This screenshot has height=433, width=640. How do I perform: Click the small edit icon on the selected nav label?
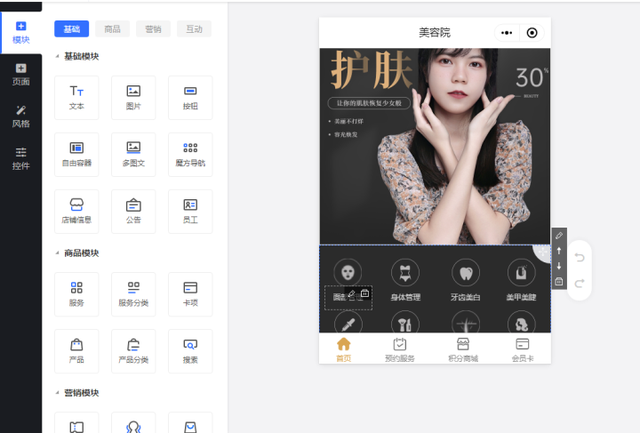[x=351, y=293]
